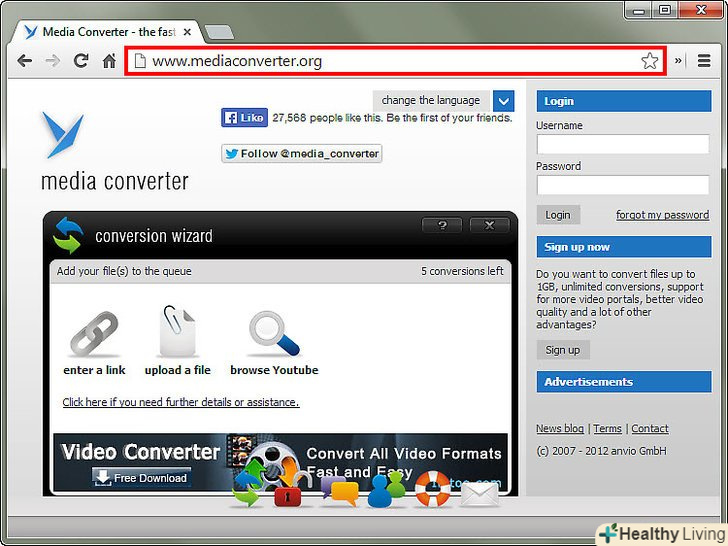Open the Contact link
The width and height of the screenshot is (728, 546).
pyautogui.click(x=650, y=429)
